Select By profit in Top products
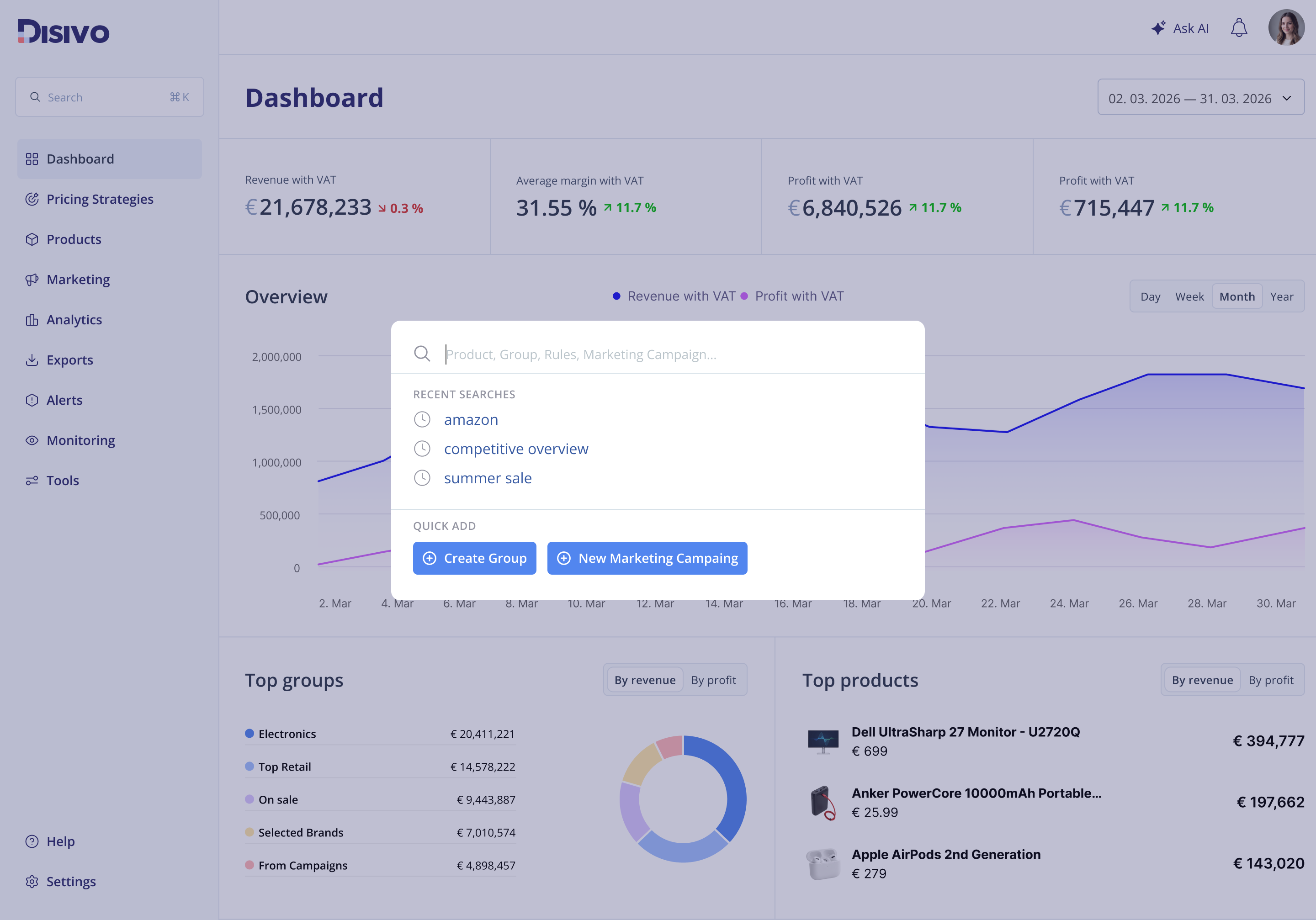This screenshot has width=1316, height=920. (x=1271, y=680)
